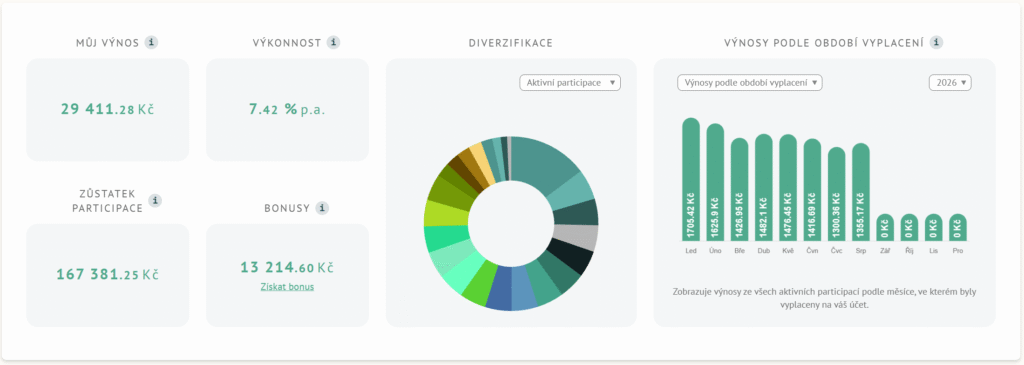Click the Čvn bar 1416.69 Kč

(x=812, y=189)
